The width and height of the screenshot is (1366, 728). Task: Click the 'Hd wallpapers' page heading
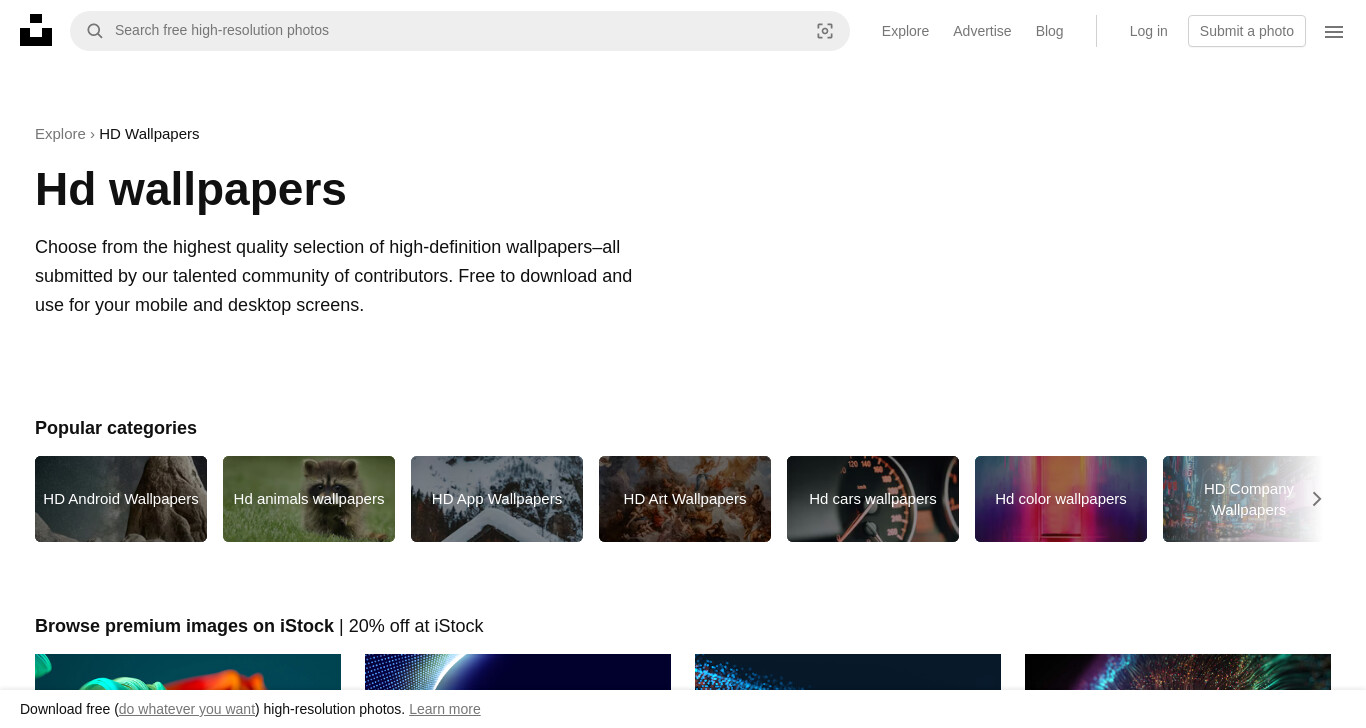pos(191,189)
